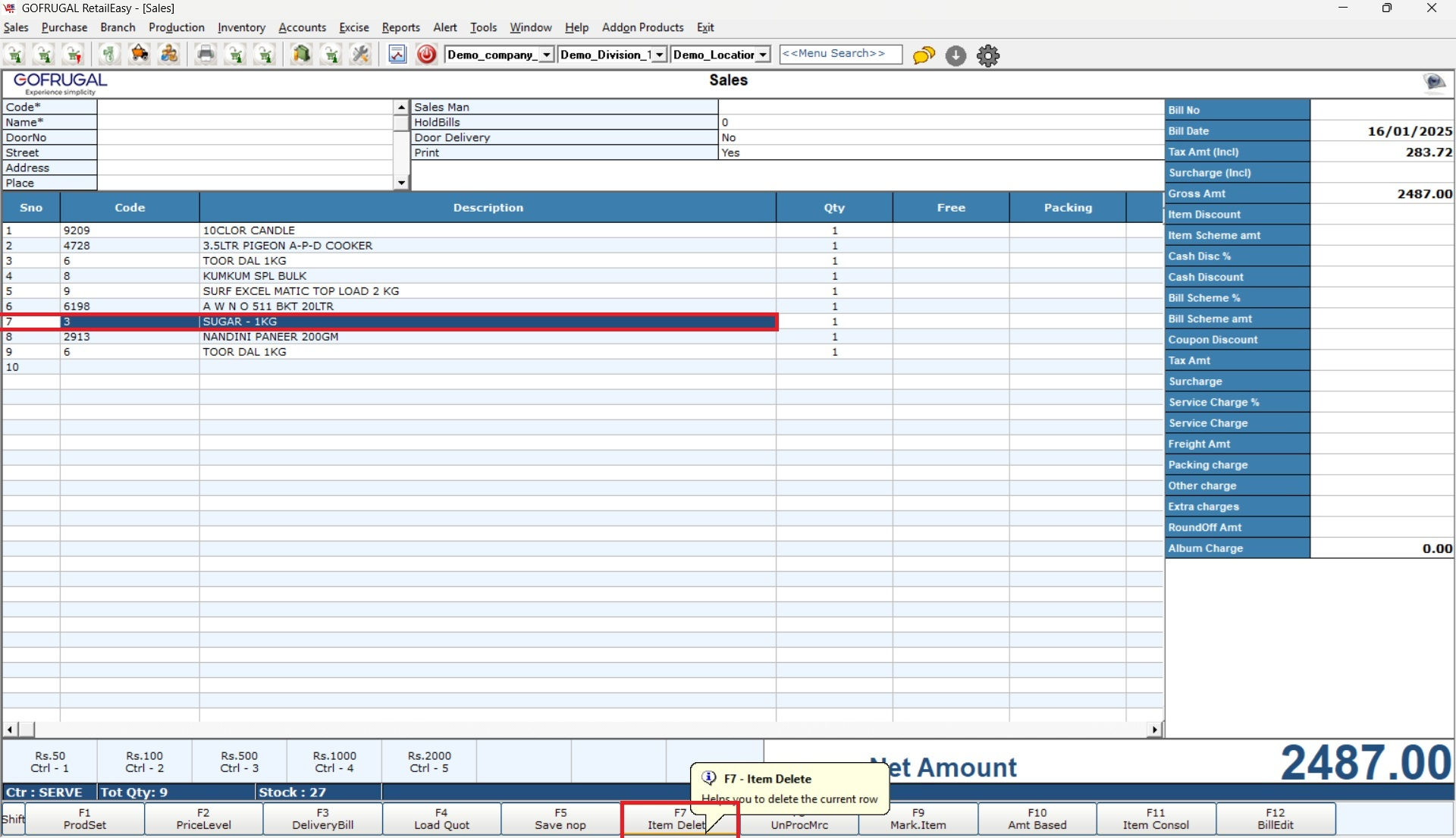Click the printer icon in toolbar
This screenshot has height=838, width=1456.
click(206, 55)
